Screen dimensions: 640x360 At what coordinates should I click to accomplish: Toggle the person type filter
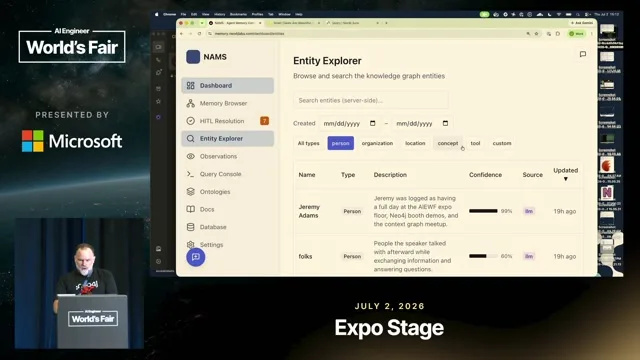pyautogui.click(x=340, y=143)
